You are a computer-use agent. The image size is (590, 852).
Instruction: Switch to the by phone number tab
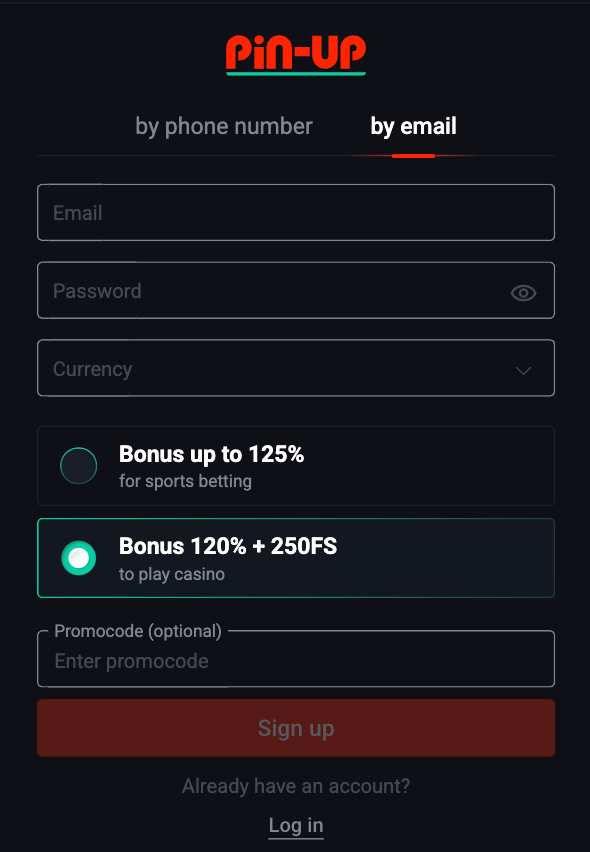point(224,126)
